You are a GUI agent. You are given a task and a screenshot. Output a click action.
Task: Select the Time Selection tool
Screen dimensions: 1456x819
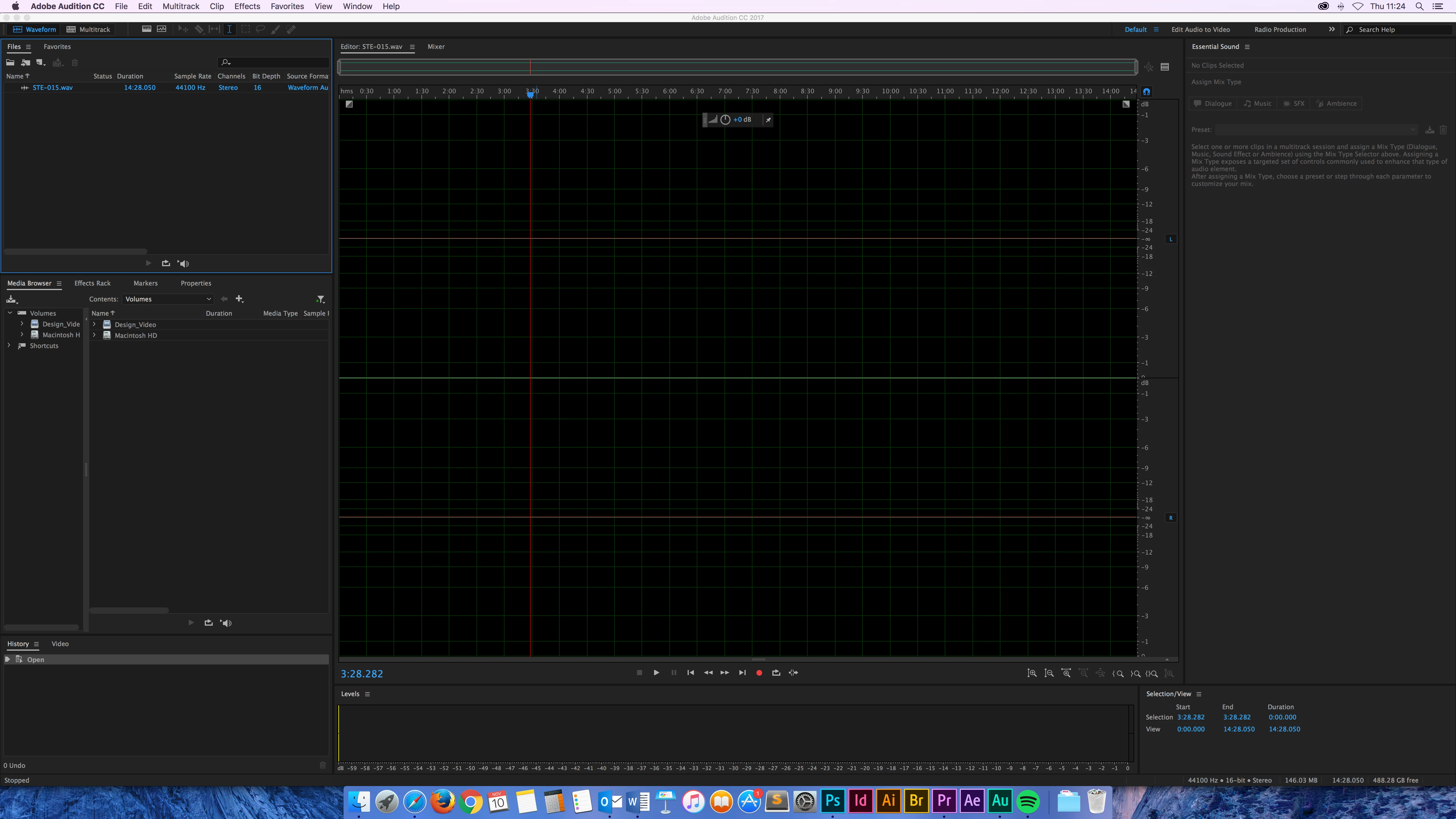tap(229, 29)
